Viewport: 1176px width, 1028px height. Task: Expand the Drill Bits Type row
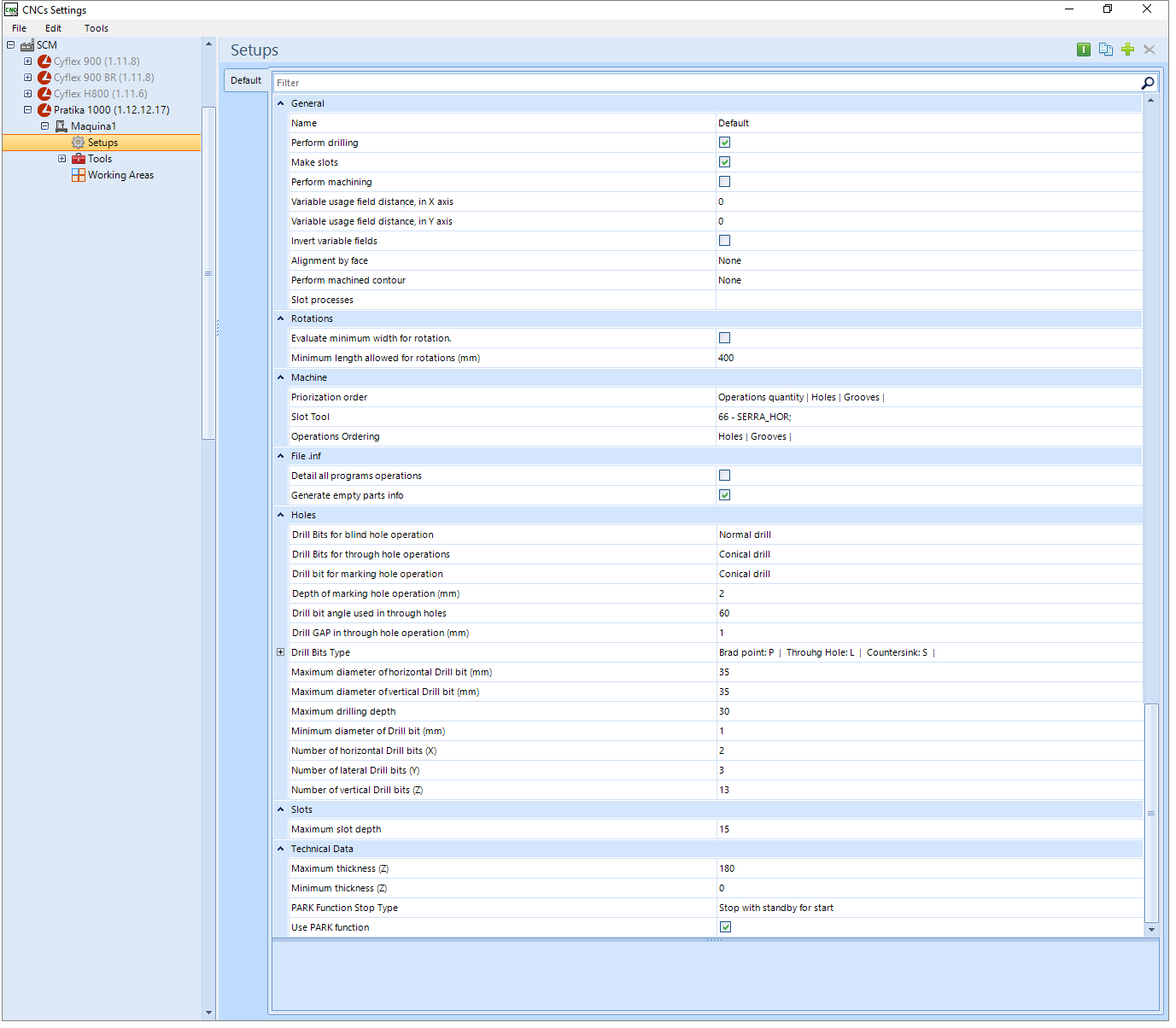280,652
